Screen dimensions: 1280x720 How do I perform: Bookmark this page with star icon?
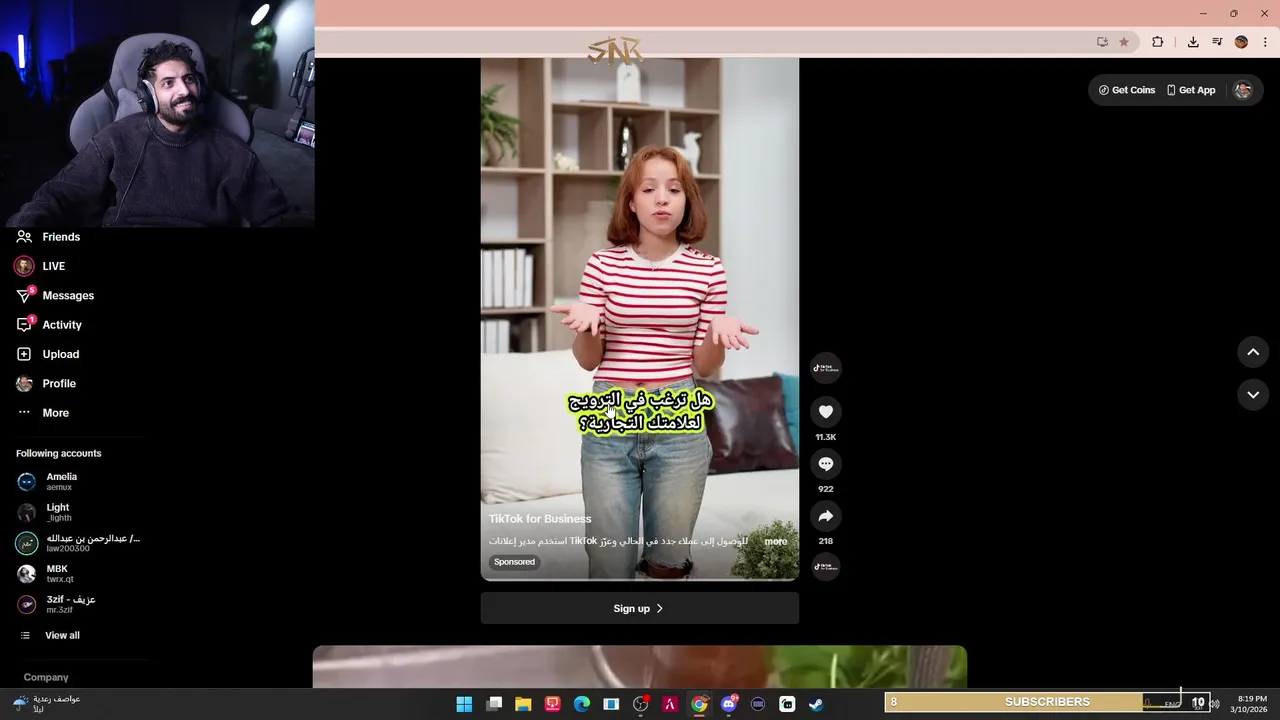pos(1124,42)
